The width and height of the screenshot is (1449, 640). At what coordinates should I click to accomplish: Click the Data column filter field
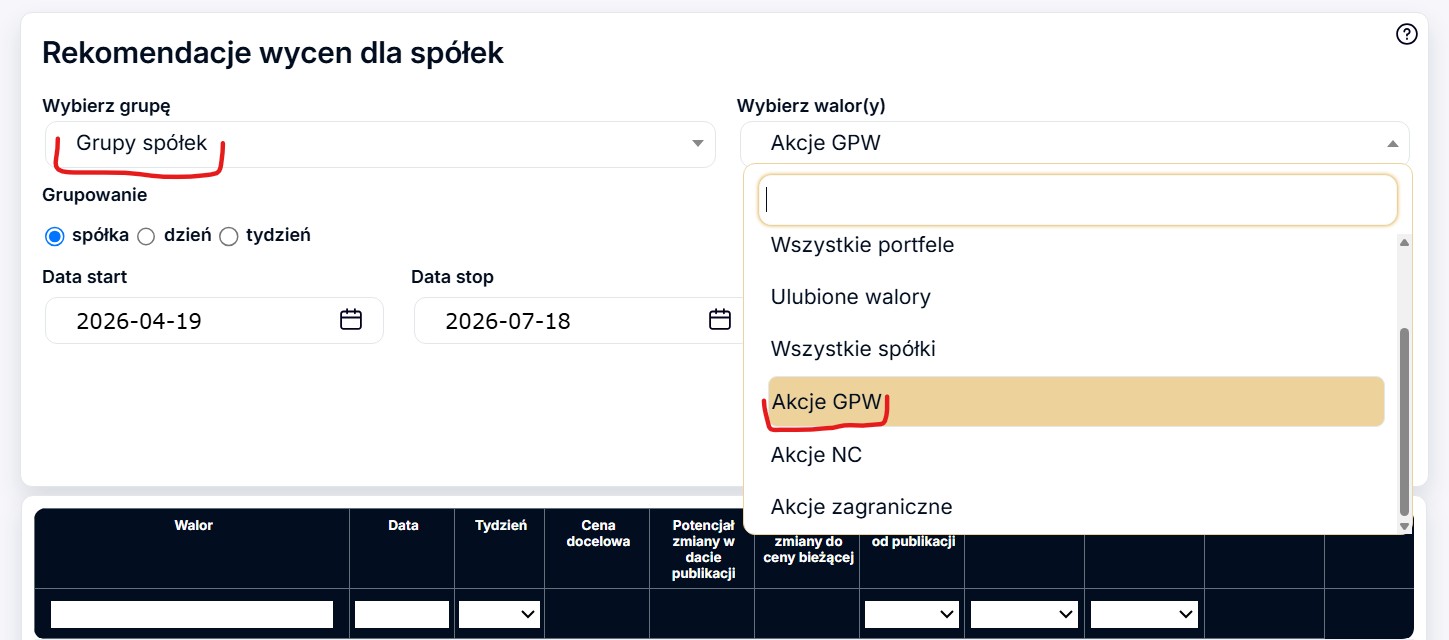[x=402, y=614]
